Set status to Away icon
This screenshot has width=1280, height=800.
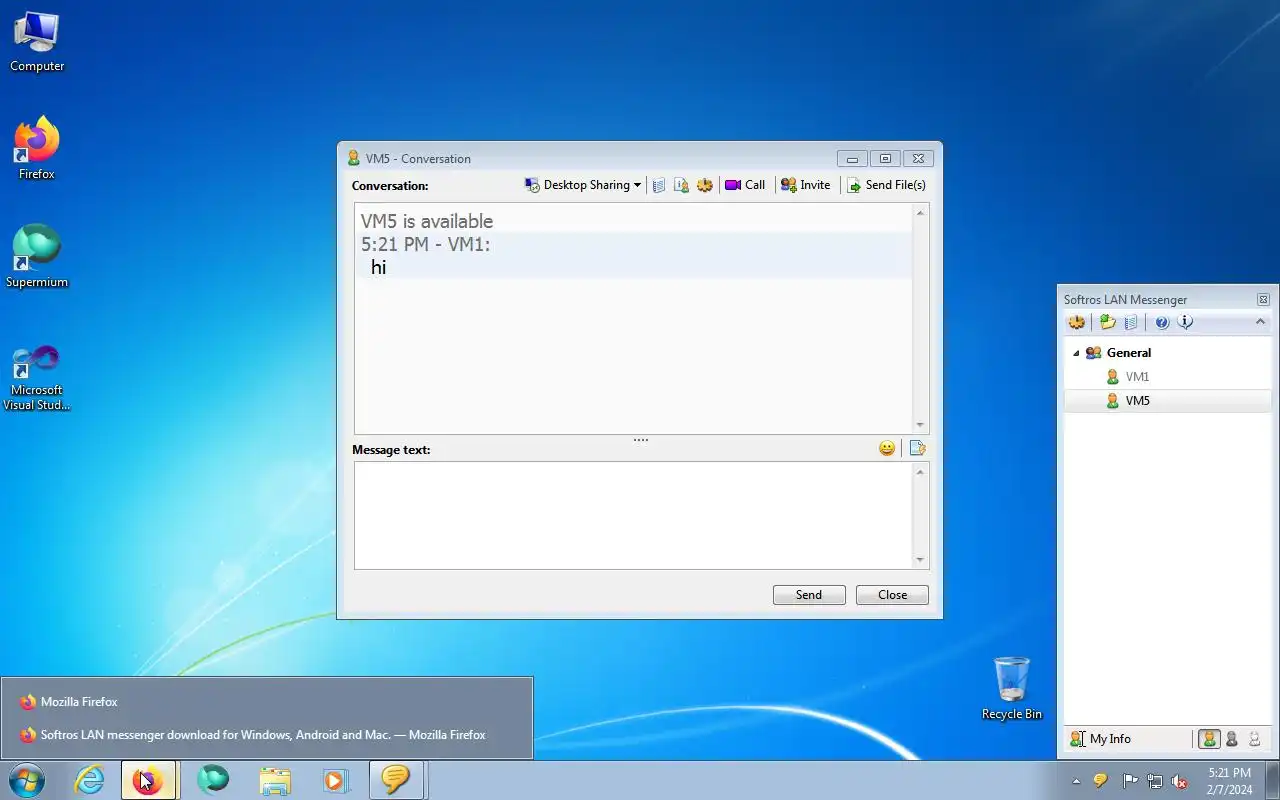click(x=1254, y=739)
